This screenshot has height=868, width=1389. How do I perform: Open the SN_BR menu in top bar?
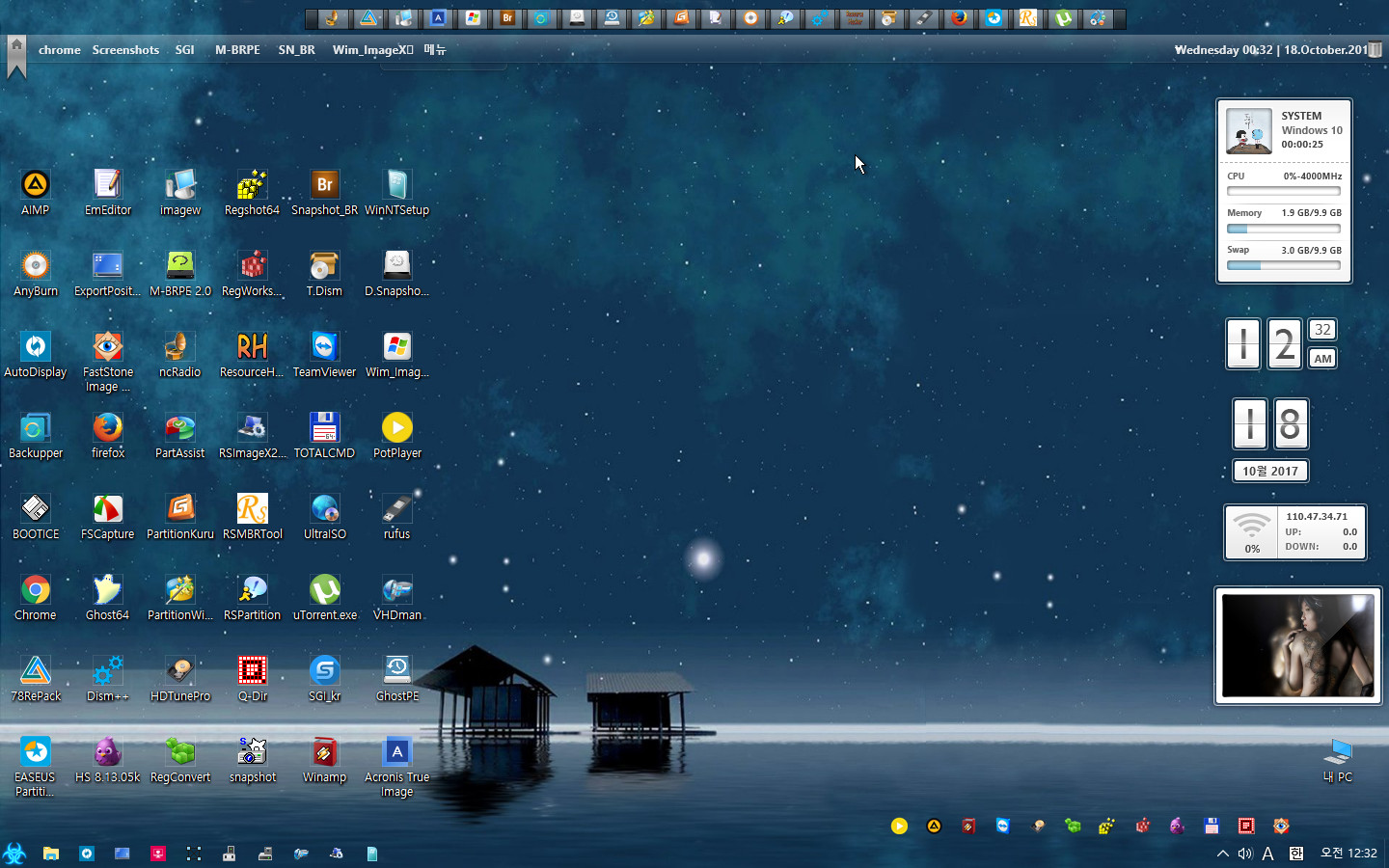pyautogui.click(x=297, y=50)
